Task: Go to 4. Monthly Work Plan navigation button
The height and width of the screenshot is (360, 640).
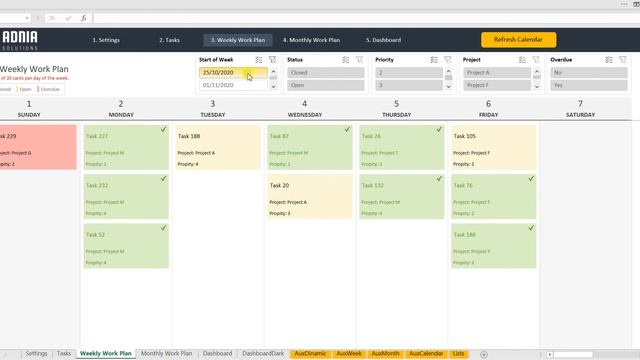Action: pyautogui.click(x=311, y=40)
